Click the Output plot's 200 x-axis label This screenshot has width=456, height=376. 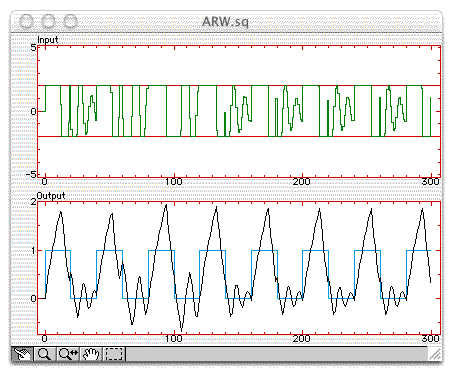302,339
